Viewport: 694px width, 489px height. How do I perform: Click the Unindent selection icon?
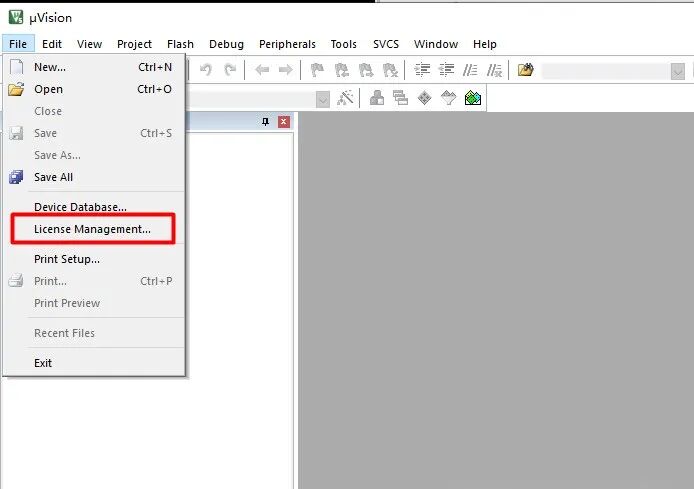click(446, 70)
